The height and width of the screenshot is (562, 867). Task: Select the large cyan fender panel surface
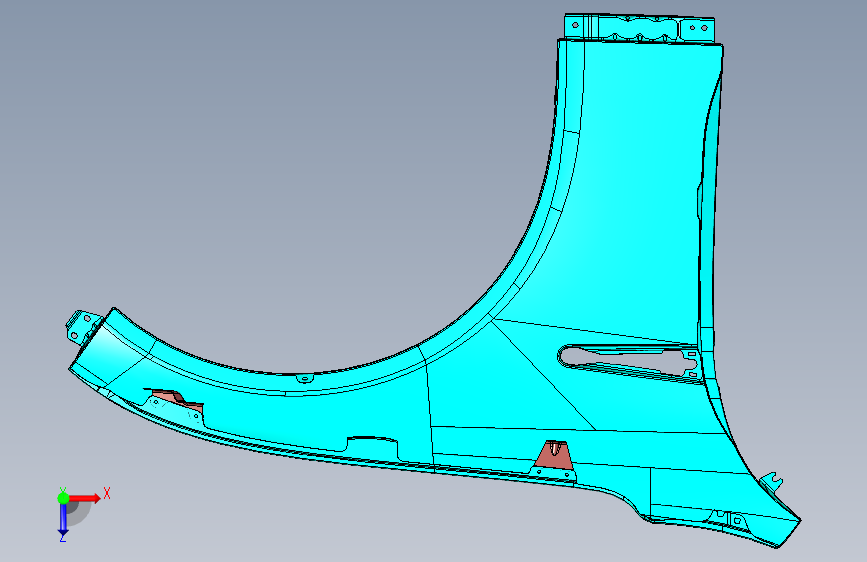(x=636, y=221)
